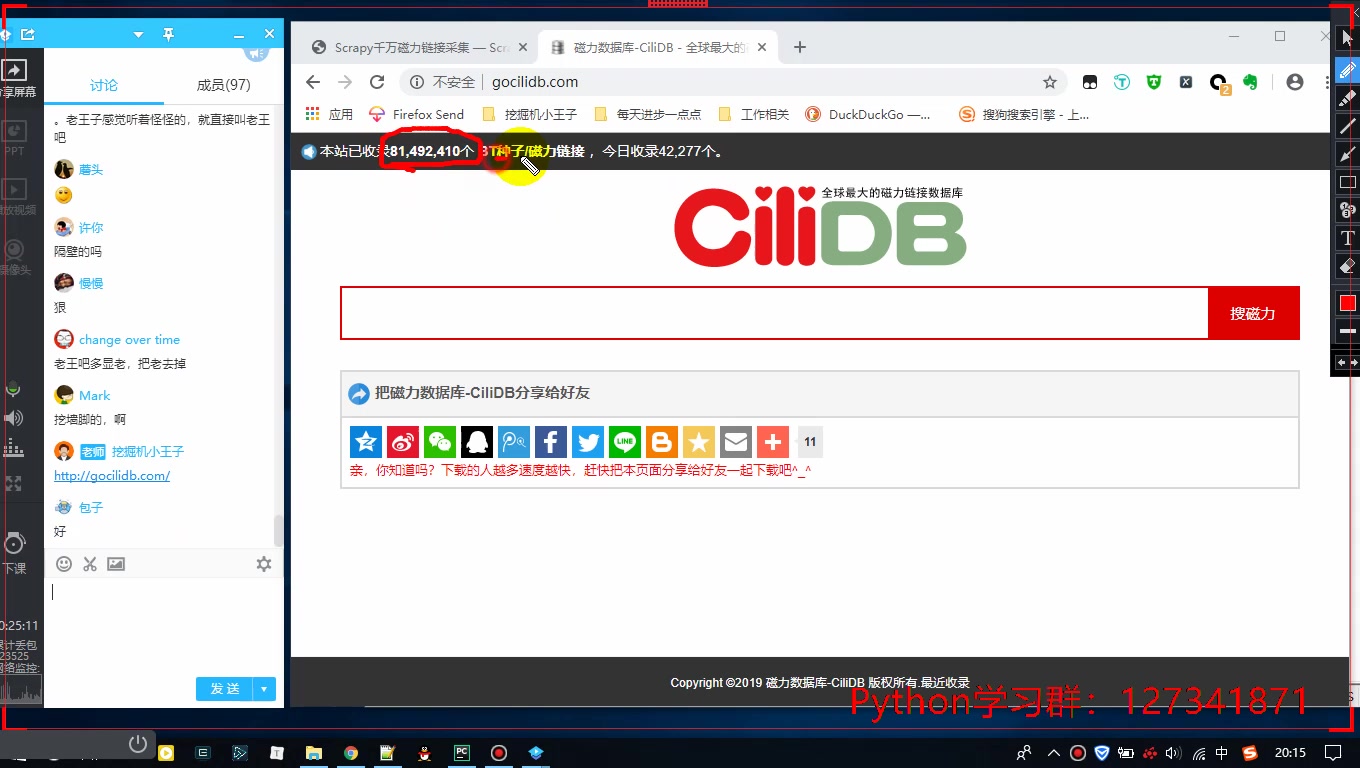
Task: Share to Twitter icon
Action: click(x=588, y=442)
